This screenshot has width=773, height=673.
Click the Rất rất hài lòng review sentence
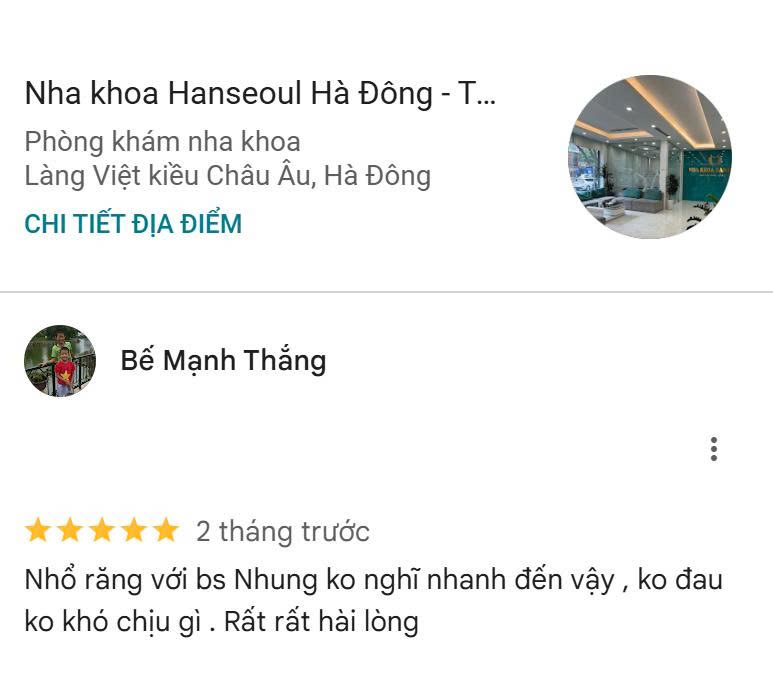coord(321,622)
